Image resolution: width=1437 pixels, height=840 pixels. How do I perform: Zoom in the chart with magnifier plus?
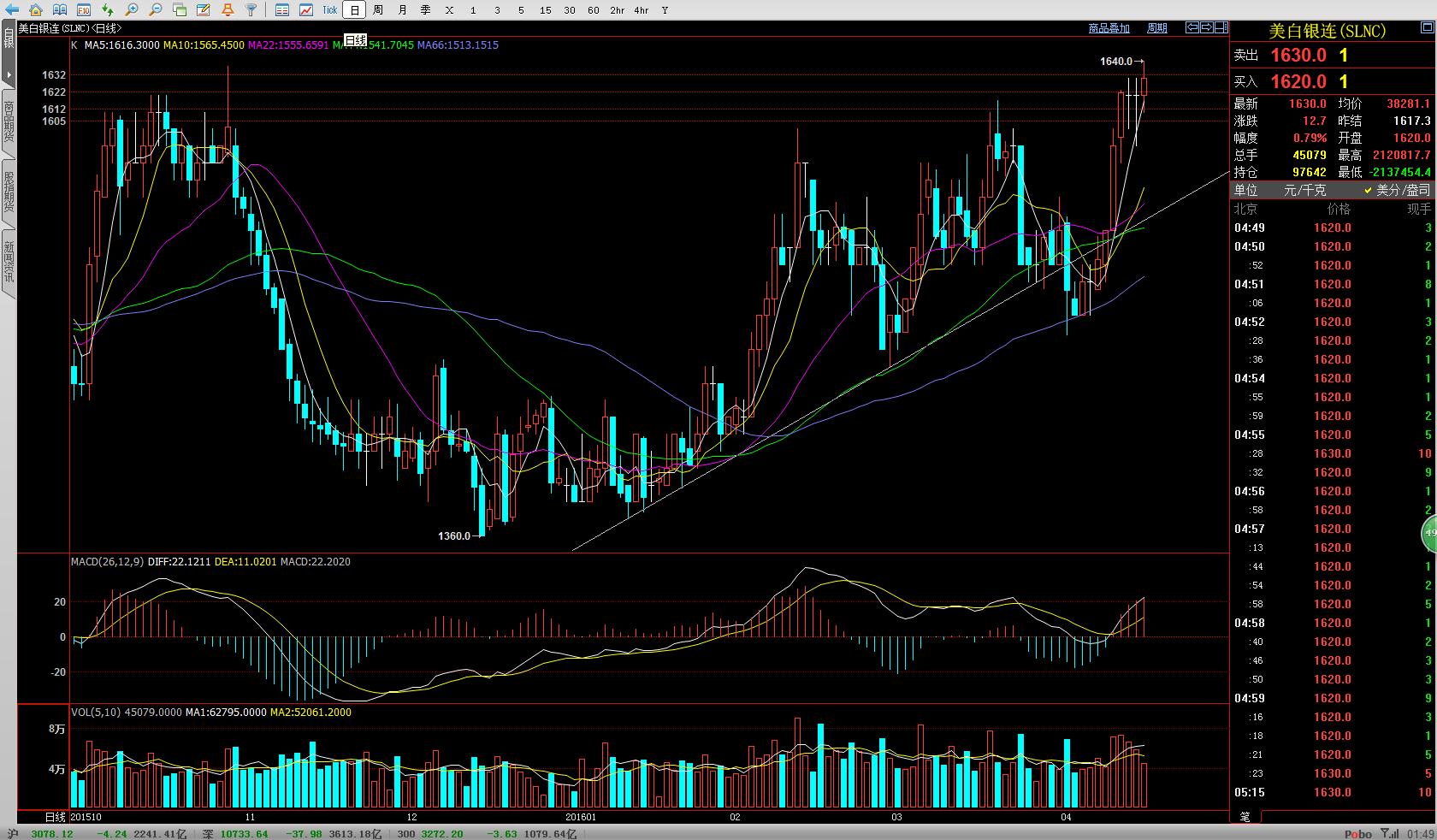click(131, 10)
